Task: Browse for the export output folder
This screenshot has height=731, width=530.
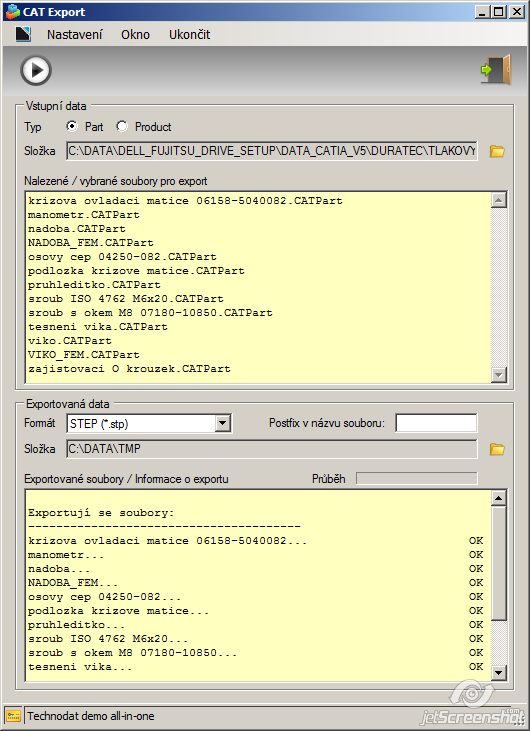Action: (497, 449)
